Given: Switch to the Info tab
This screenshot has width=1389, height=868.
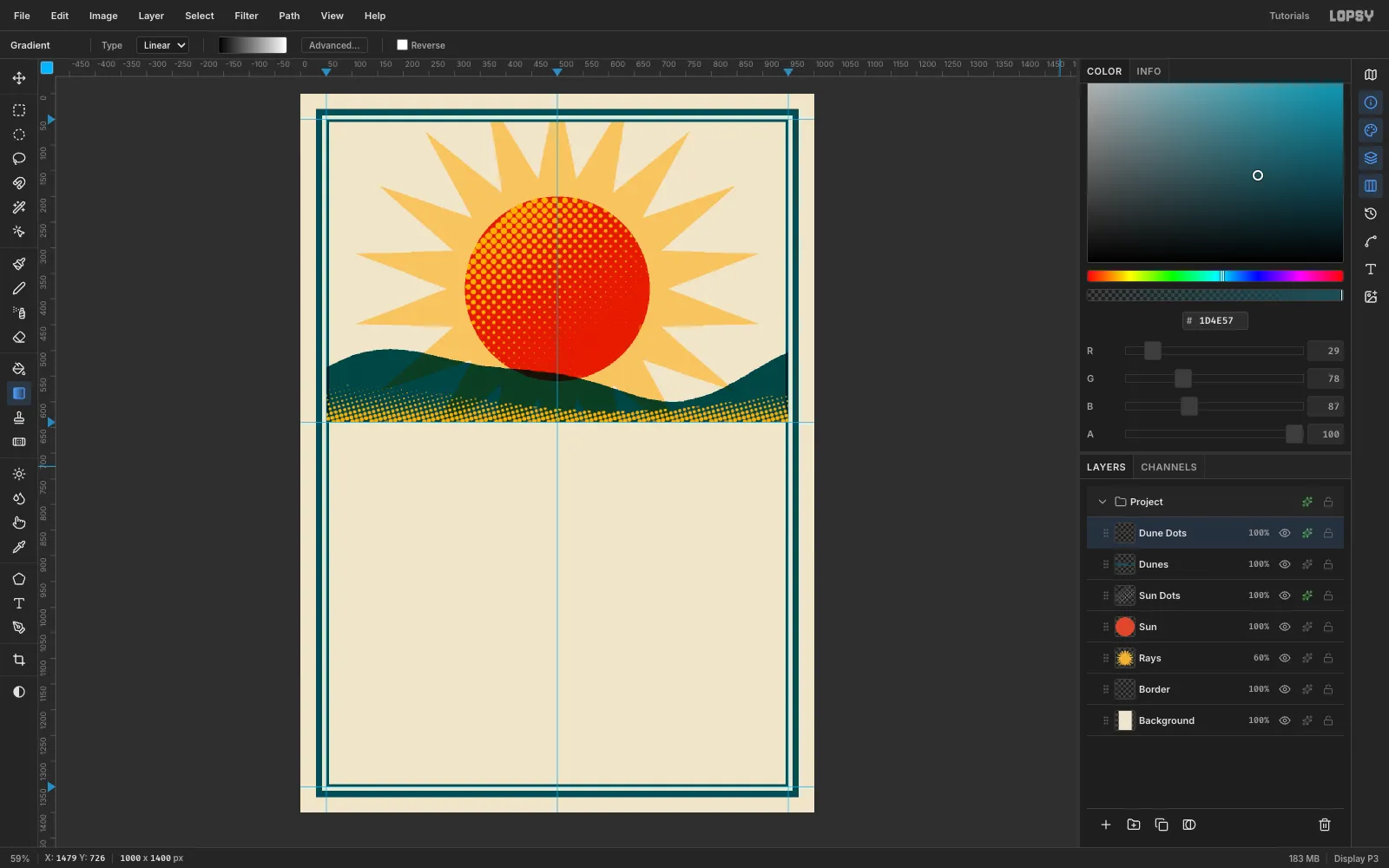Looking at the screenshot, I should point(1149,71).
